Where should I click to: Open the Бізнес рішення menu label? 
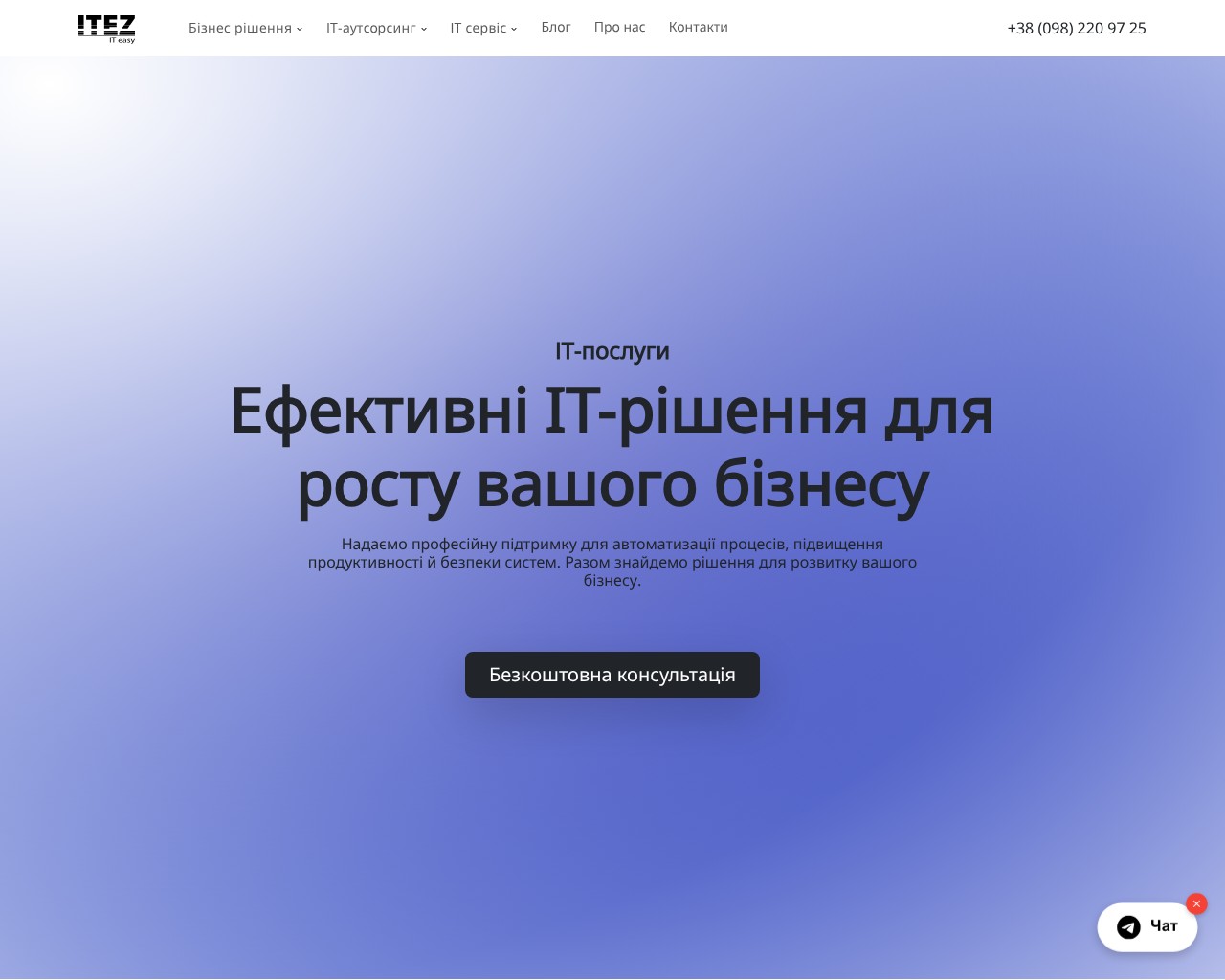[239, 28]
